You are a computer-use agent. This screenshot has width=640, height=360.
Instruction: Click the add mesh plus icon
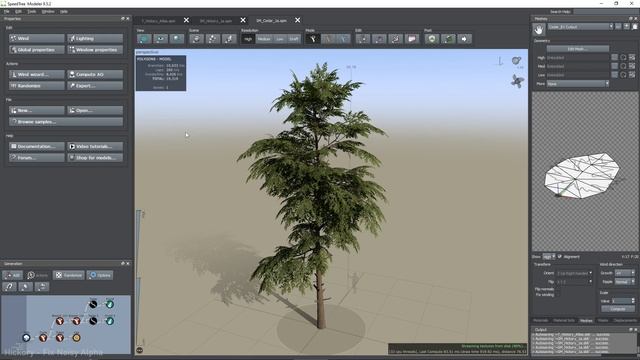627,27
